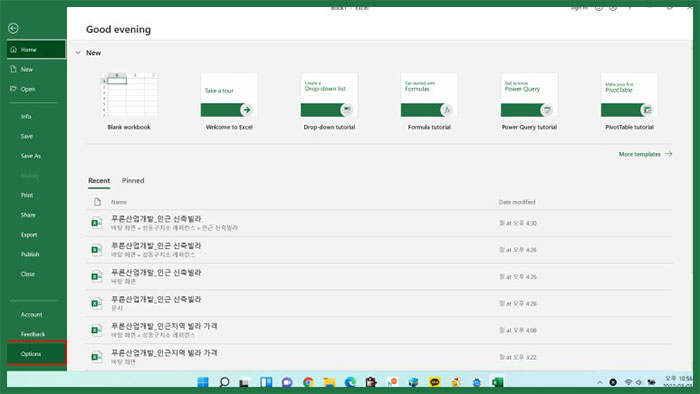Switch to the Recent tab

(x=99, y=181)
